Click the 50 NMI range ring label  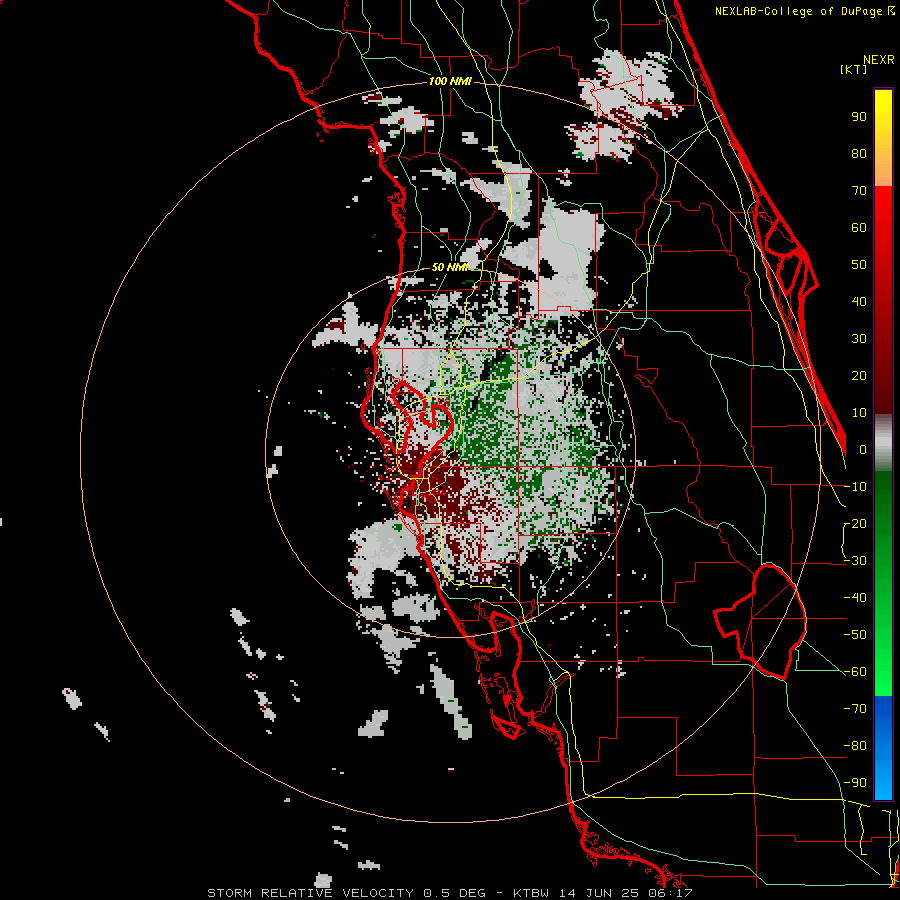point(450,267)
